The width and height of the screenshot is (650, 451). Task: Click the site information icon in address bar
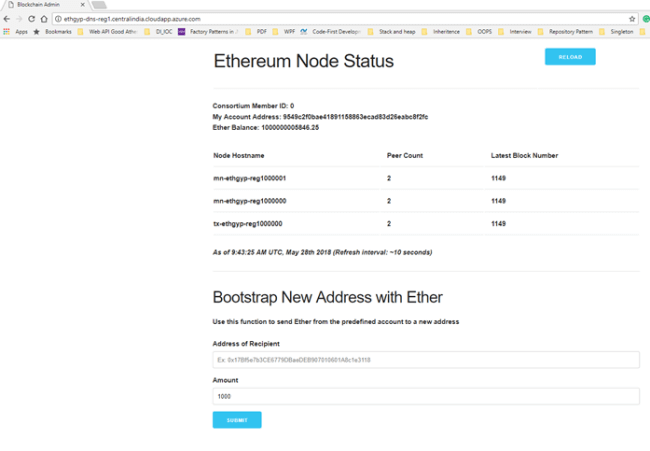click(x=58, y=19)
